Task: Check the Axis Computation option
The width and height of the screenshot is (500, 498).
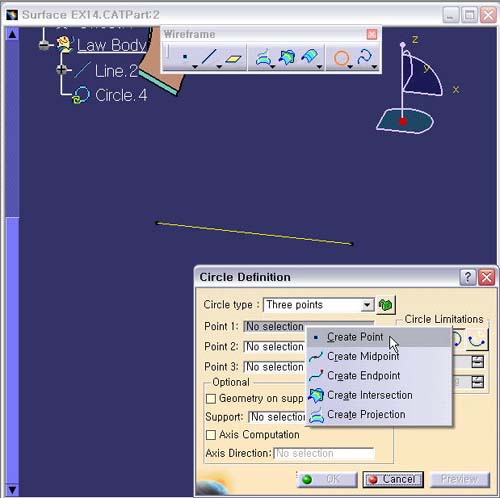Action: [211, 435]
